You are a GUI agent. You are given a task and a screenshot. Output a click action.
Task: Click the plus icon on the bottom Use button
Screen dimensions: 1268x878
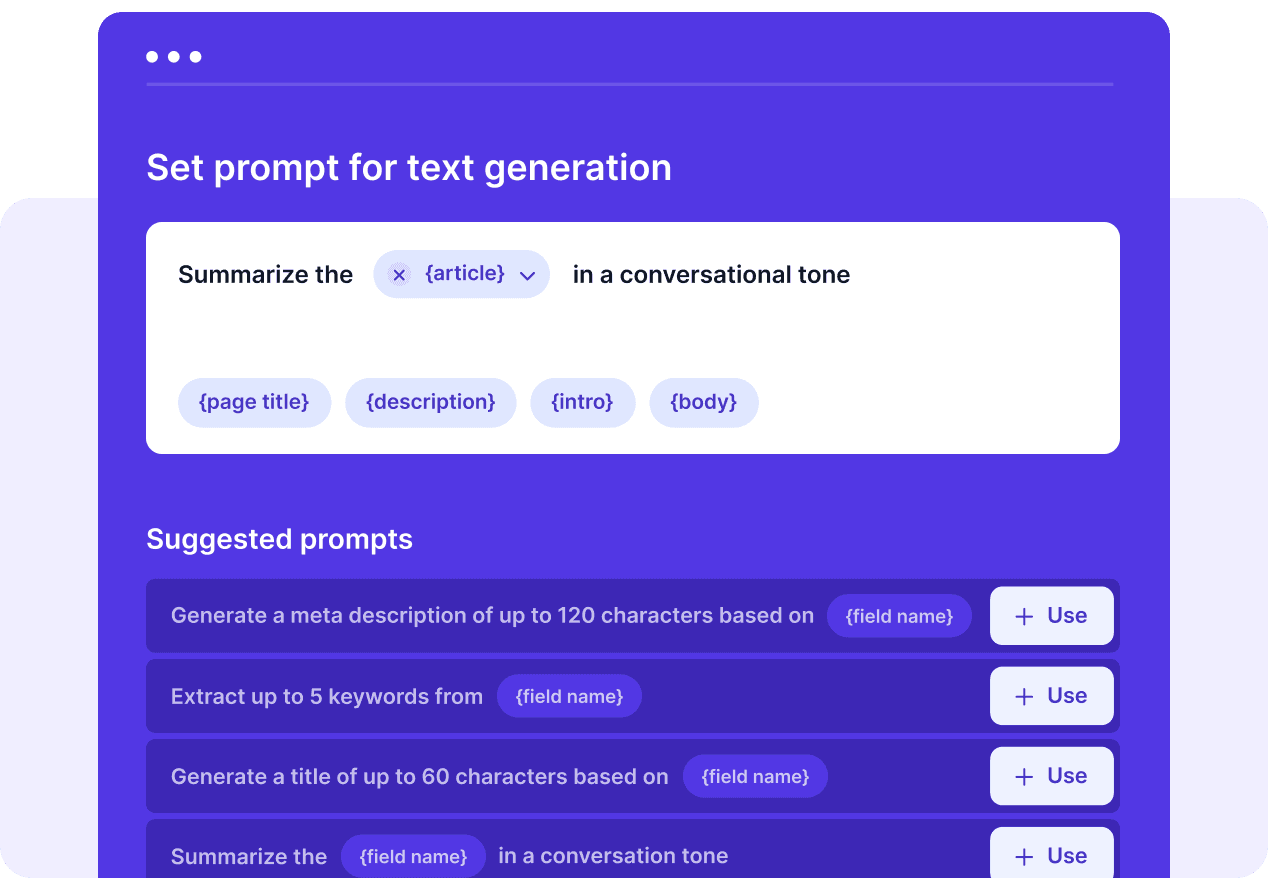(1024, 856)
